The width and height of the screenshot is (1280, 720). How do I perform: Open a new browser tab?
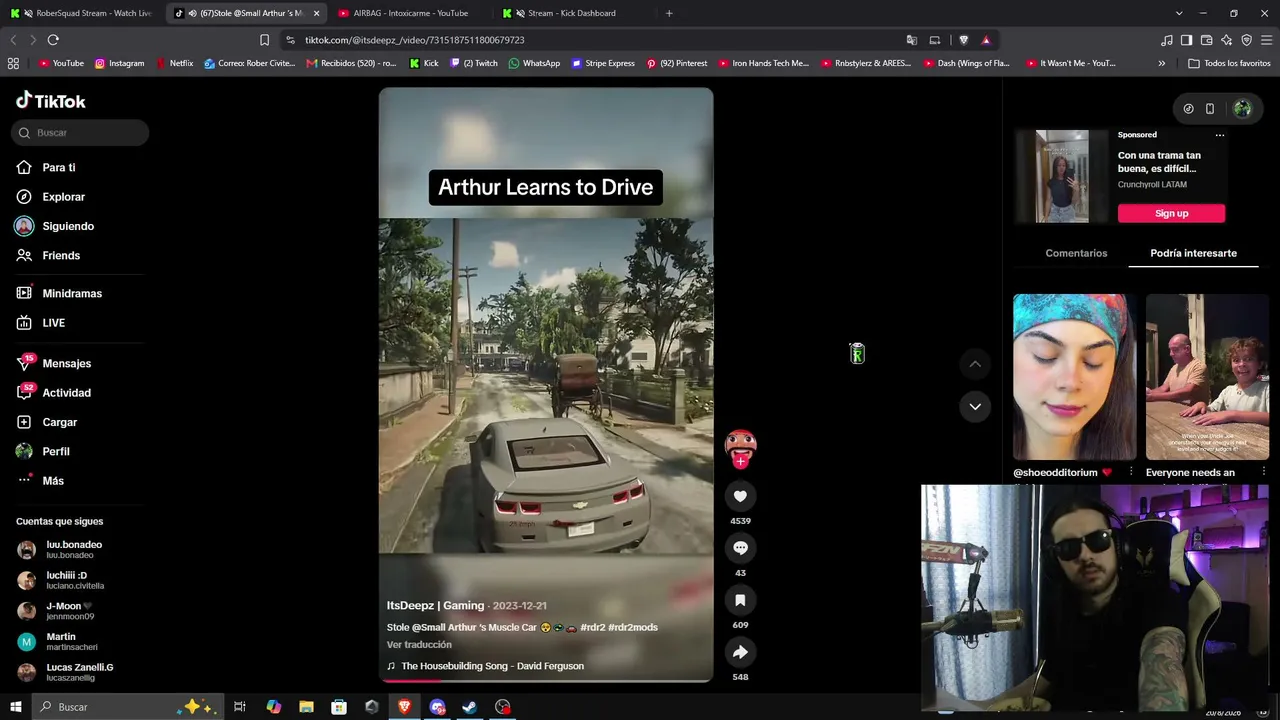(x=669, y=13)
